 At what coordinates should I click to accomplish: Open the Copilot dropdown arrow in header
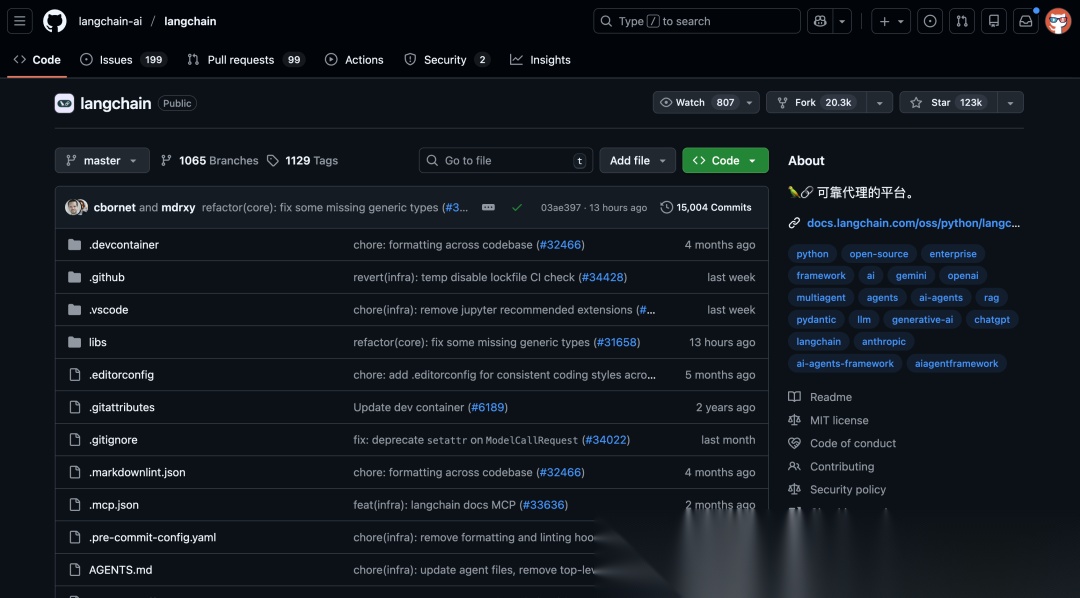tap(842, 21)
